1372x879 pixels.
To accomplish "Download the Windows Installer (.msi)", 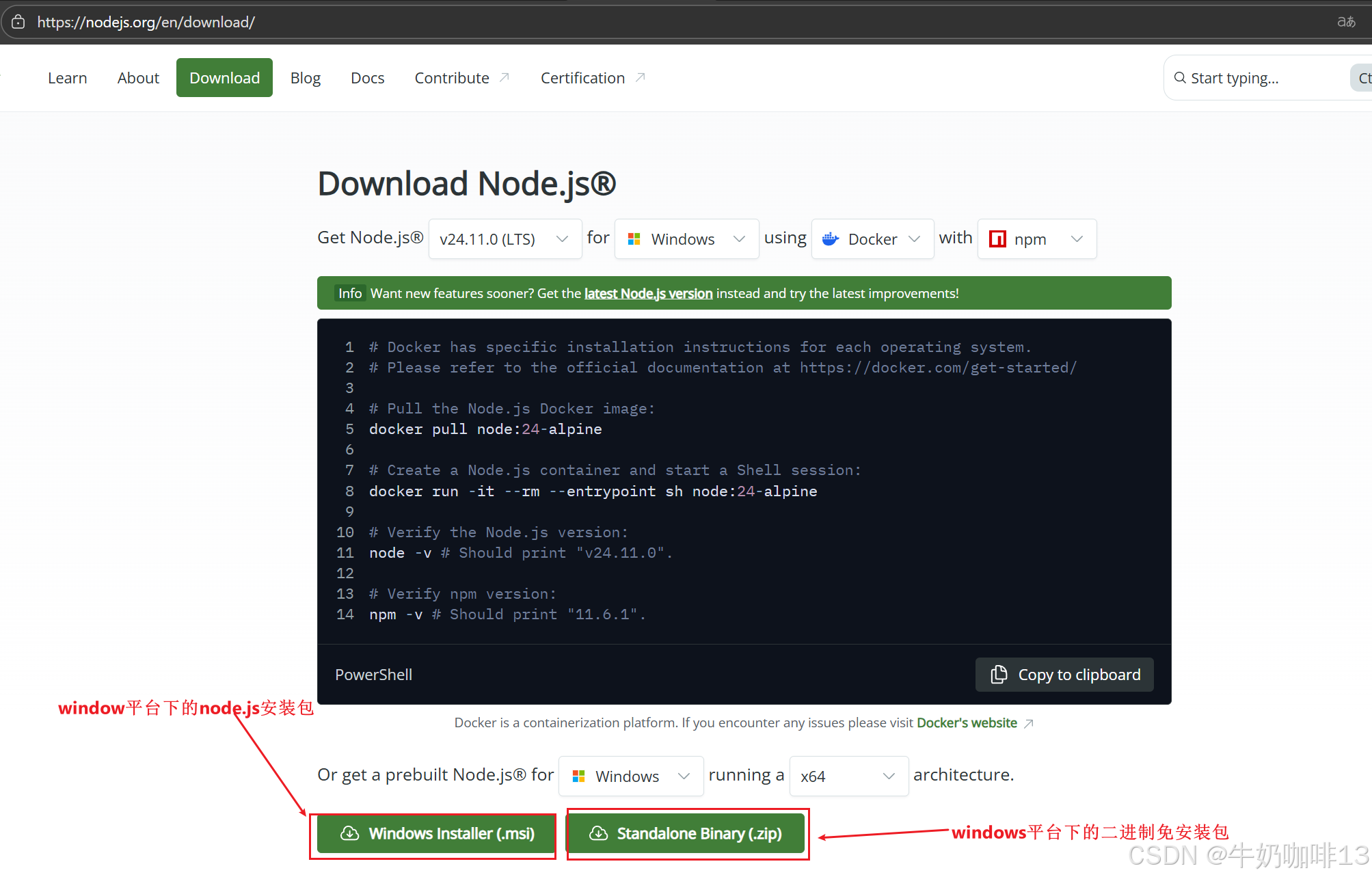I will click(437, 833).
